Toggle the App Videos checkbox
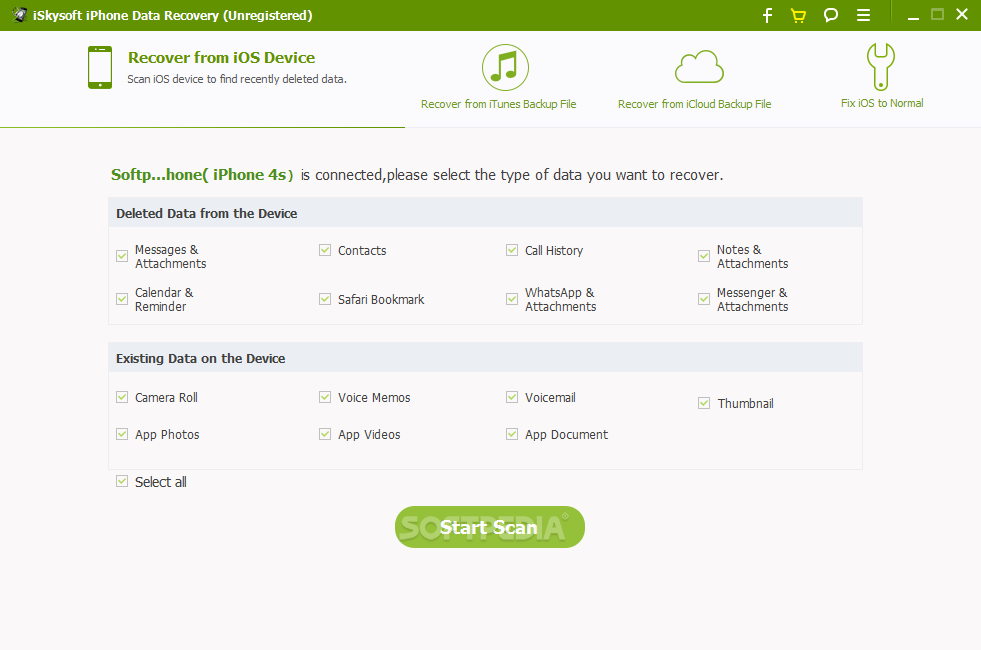 point(325,434)
